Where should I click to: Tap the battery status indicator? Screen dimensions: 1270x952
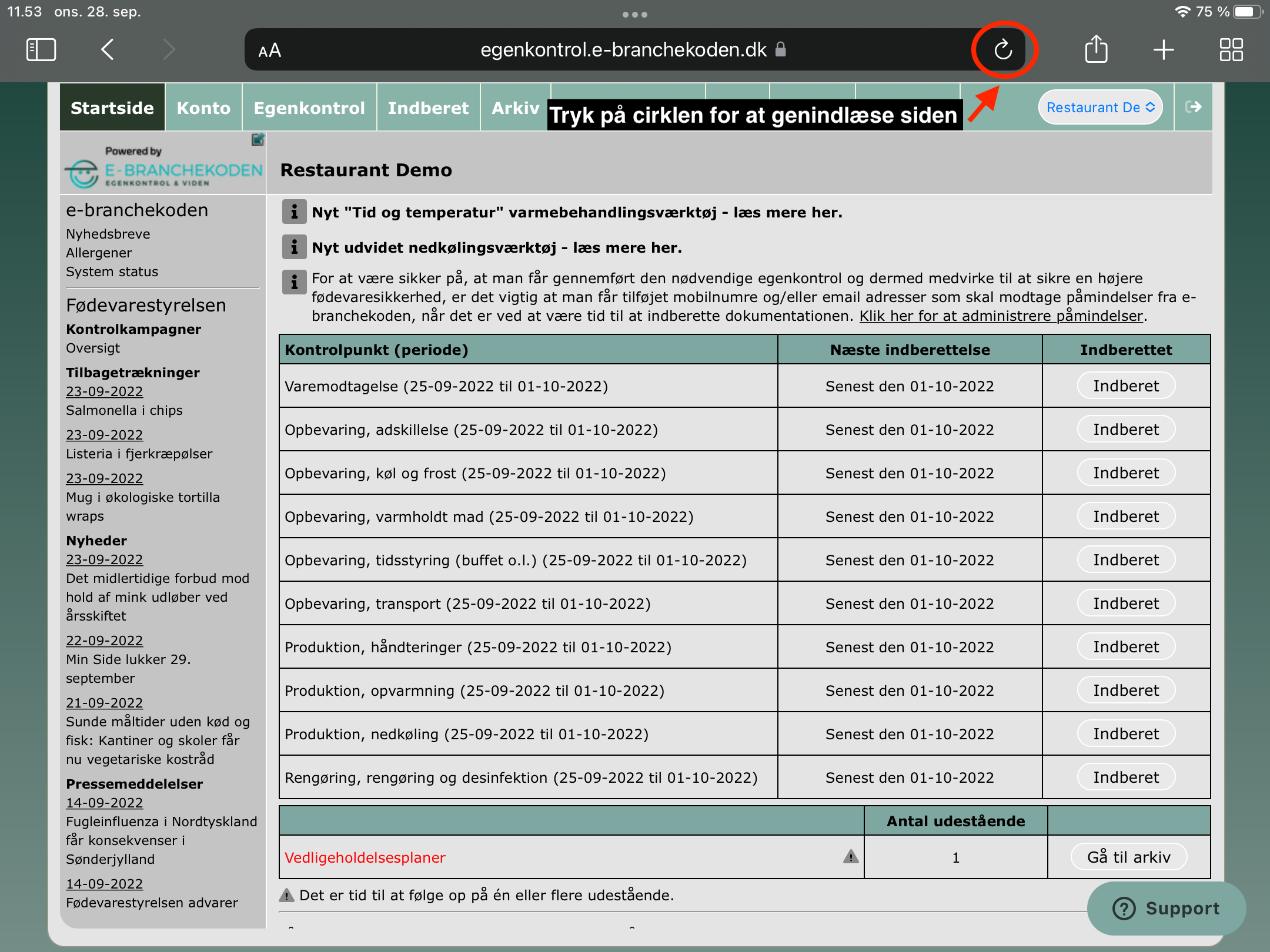pos(1248,12)
